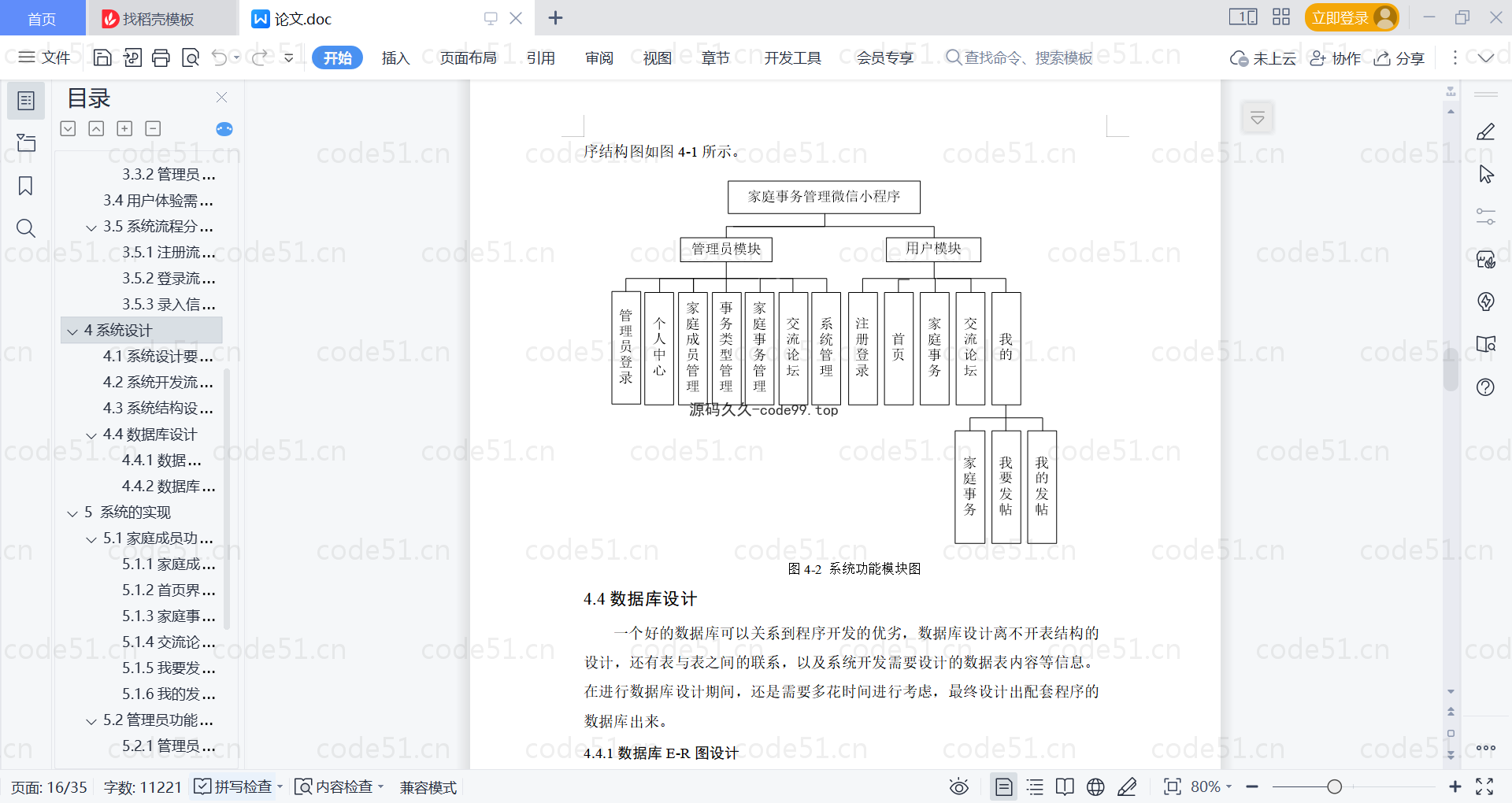Toggle writing mode pen icon in status bar
1512x803 pixels.
coord(1127,786)
